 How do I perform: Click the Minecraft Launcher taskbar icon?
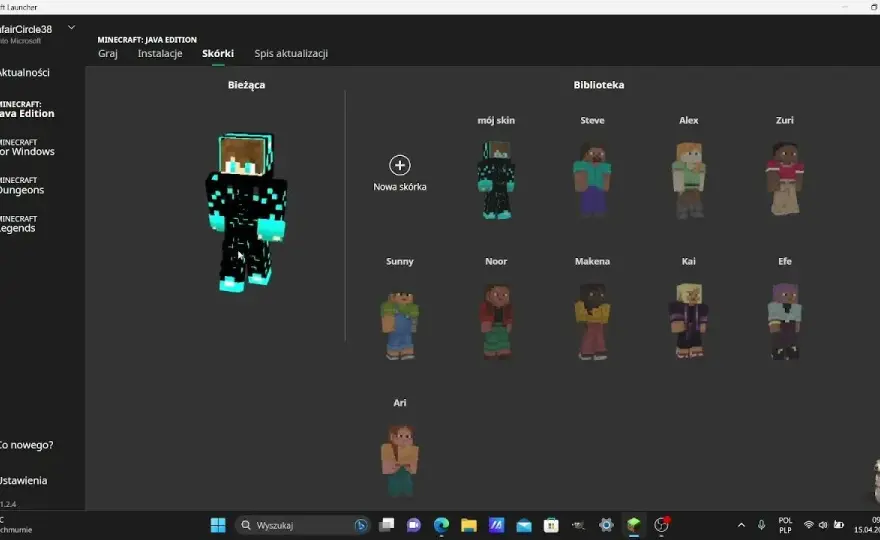pos(634,525)
